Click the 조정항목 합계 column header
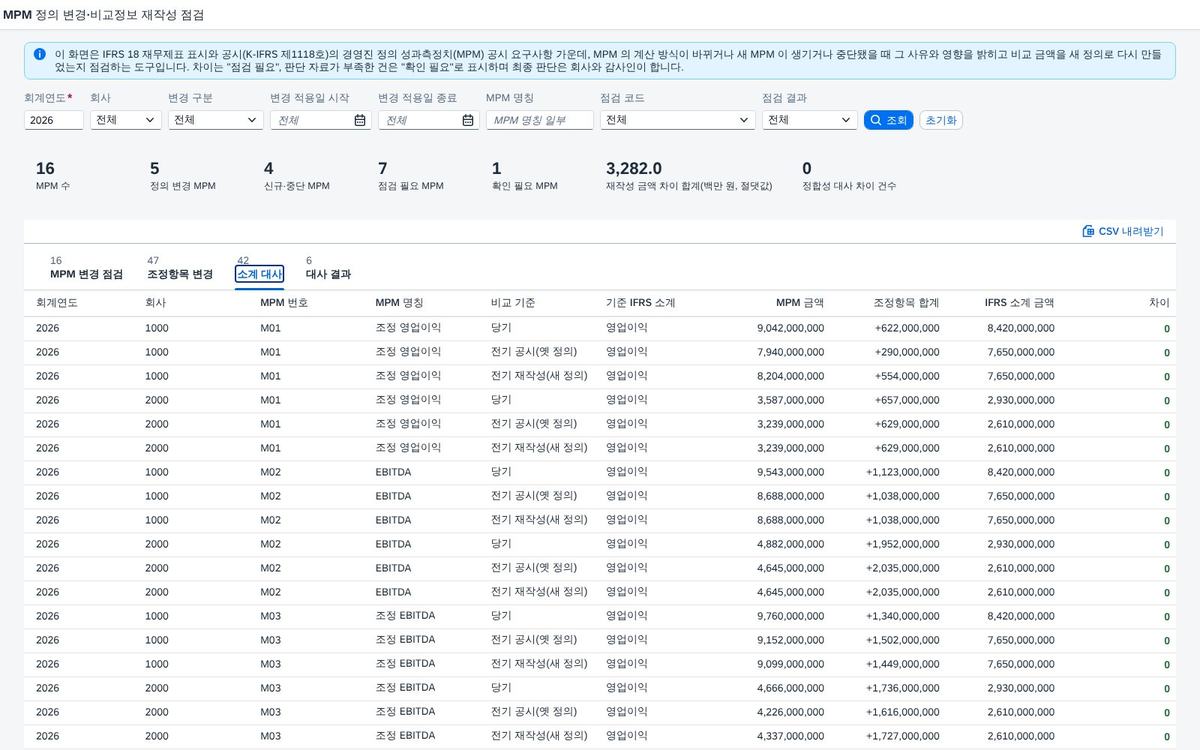Viewport: 1200px width, 750px height. point(906,303)
